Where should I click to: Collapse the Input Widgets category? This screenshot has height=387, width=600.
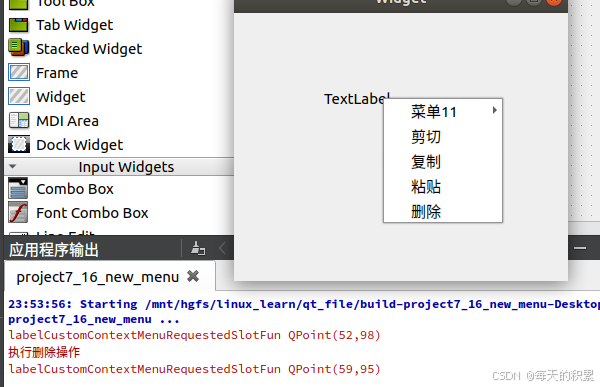coord(13,167)
